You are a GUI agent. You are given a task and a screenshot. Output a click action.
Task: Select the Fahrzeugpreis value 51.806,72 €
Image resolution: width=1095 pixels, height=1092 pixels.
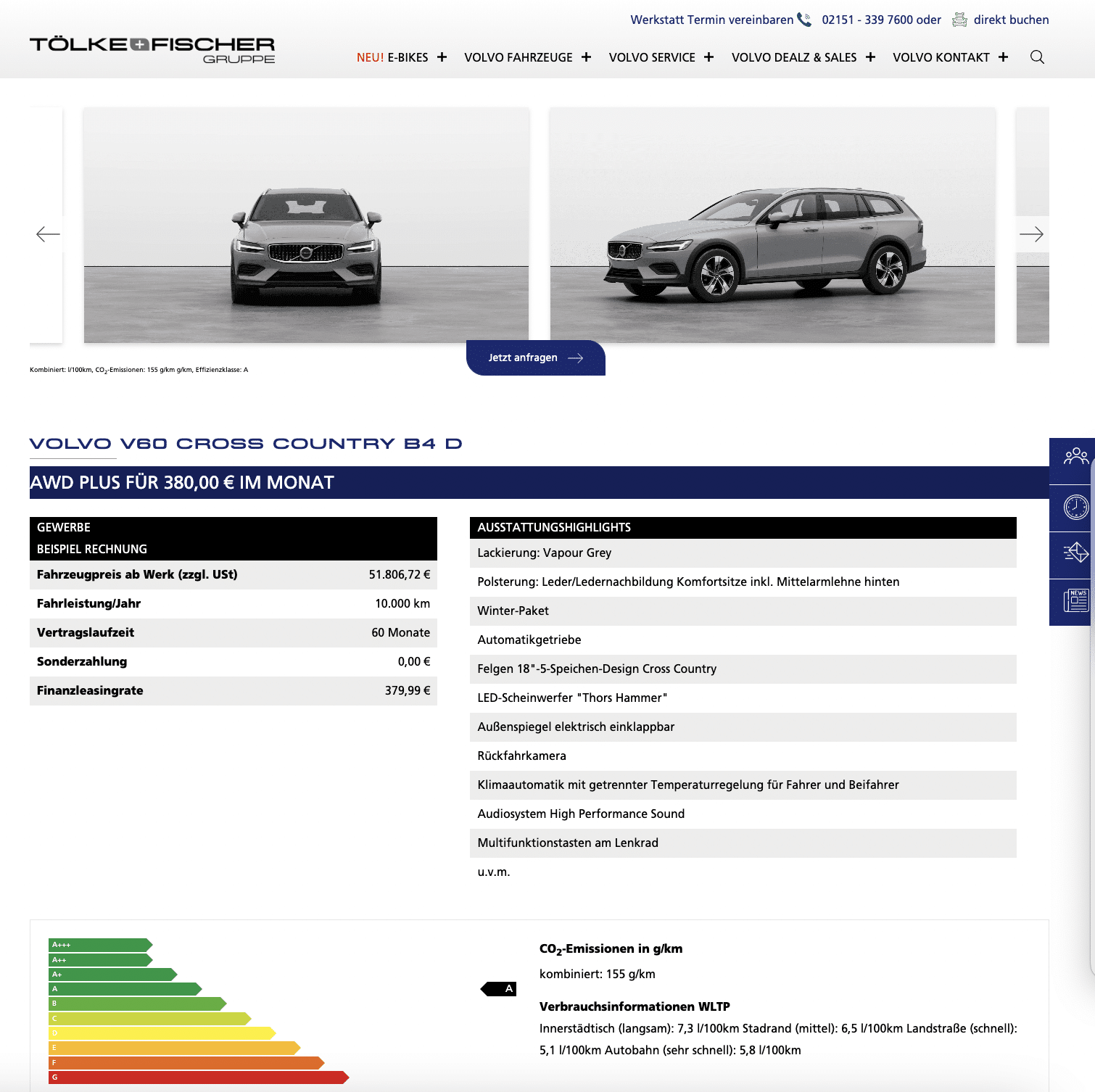(400, 574)
